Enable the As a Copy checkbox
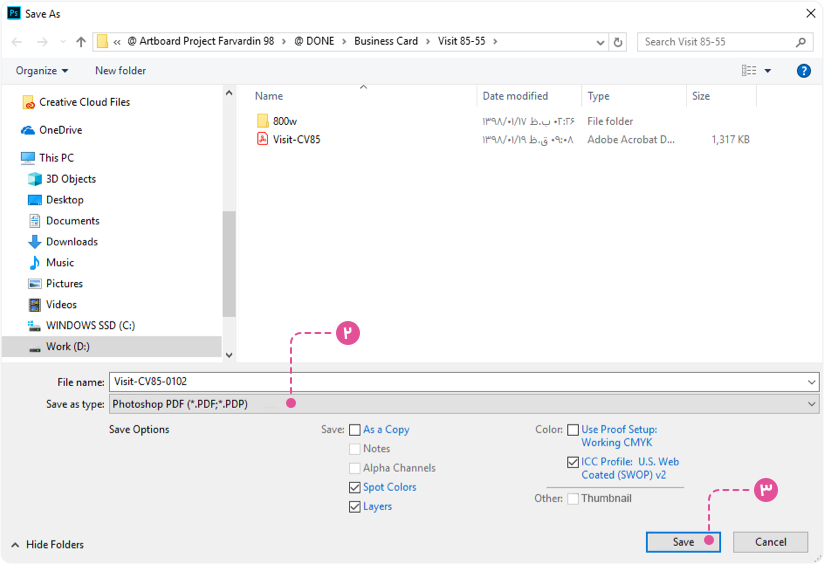The image size is (824, 564). tap(355, 430)
